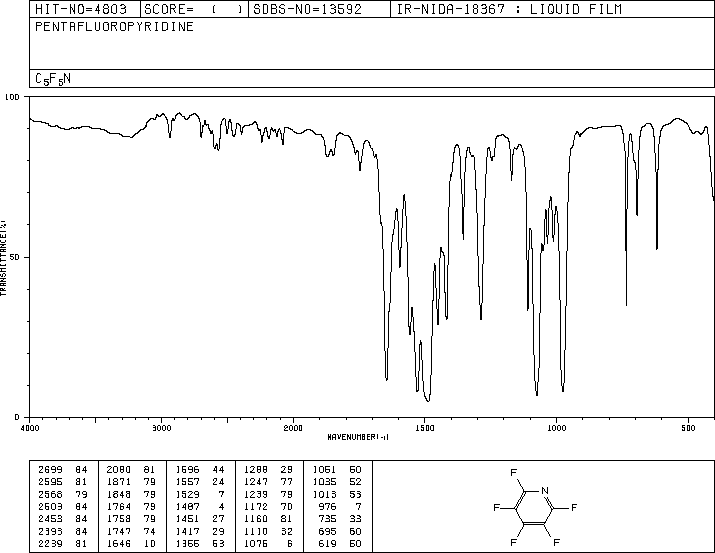
Task: Select peak table row 1529 7
Action: click(200, 494)
